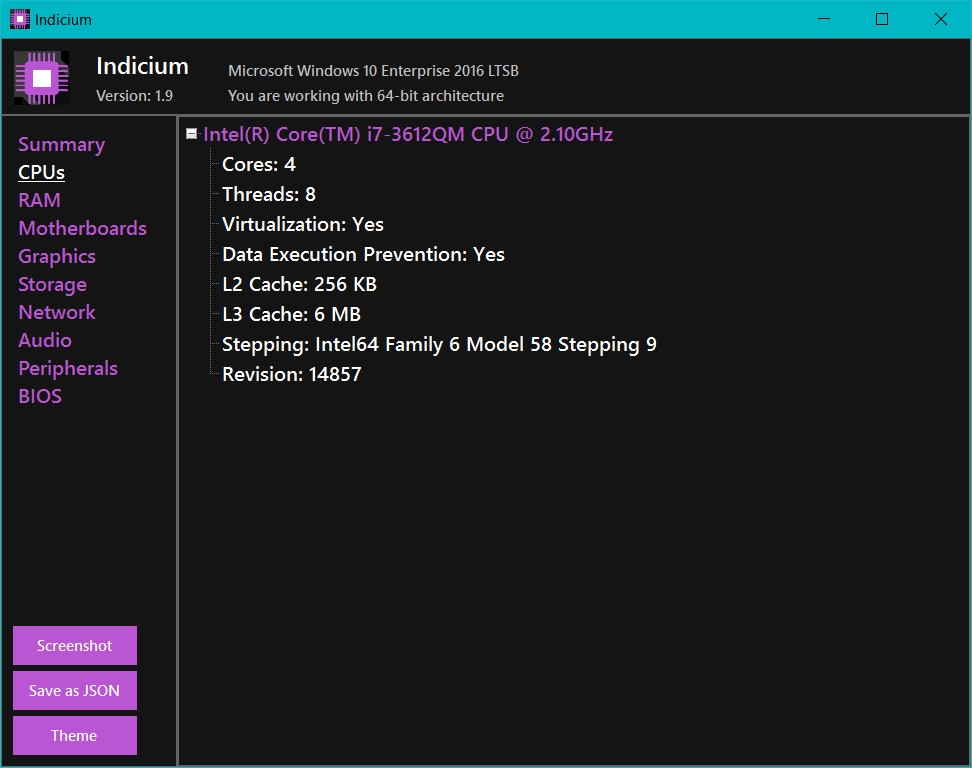
Task: Click the Indicium heading in the header
Action: tap(143, 66)
